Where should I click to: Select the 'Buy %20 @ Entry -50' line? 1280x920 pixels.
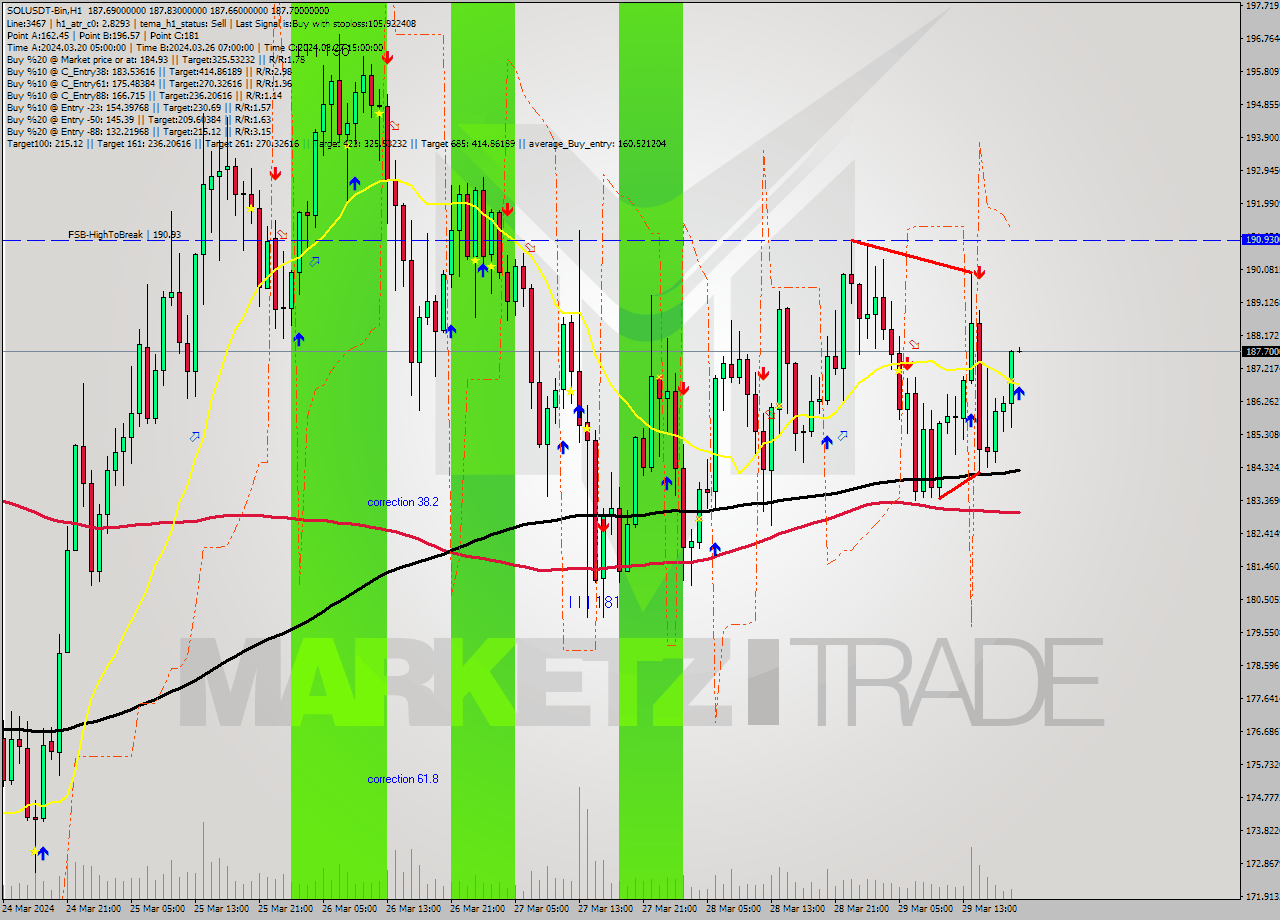pyautogui.click(x=138, y=119)
